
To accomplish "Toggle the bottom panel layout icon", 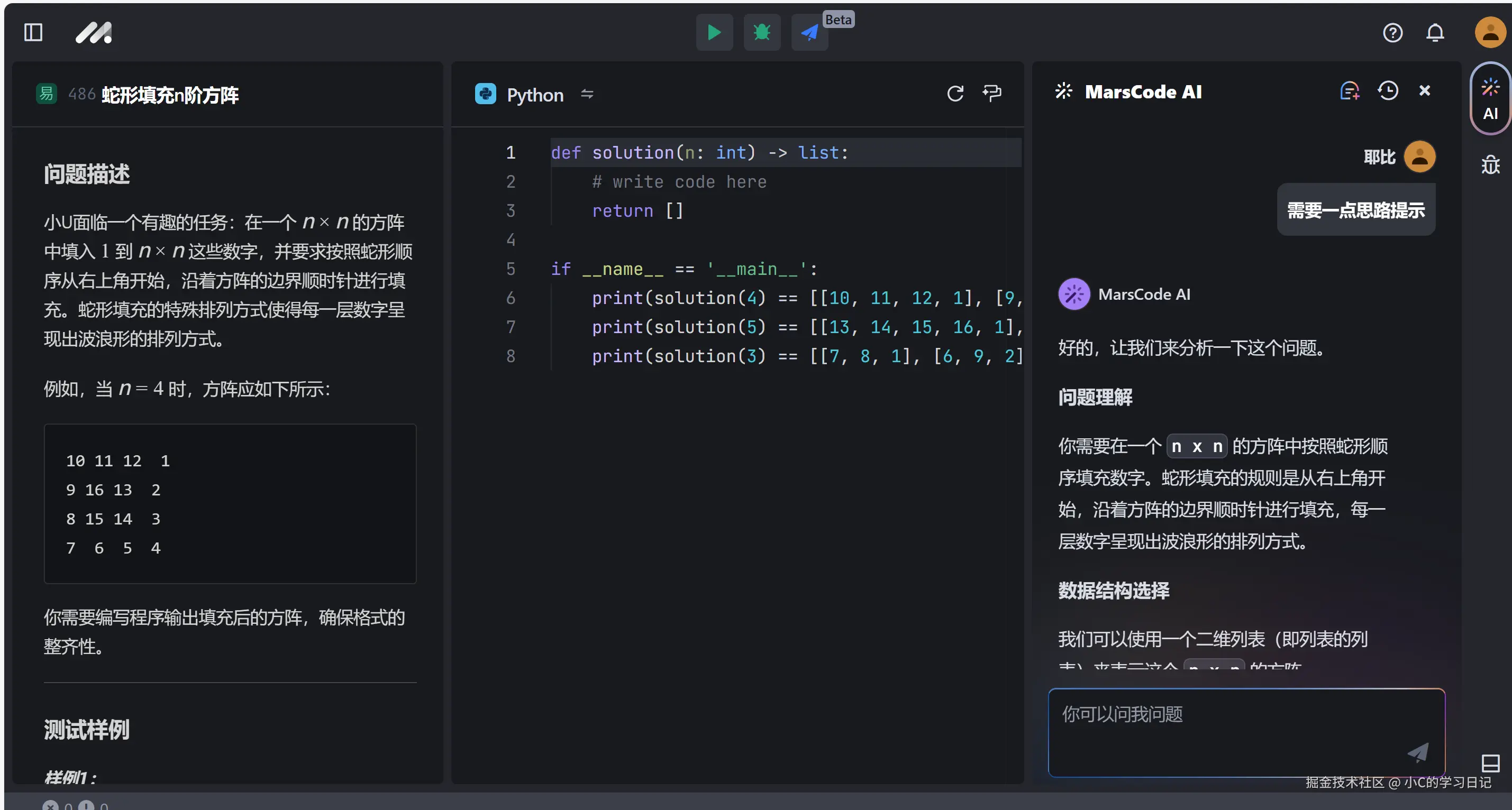I will (1490, 763).
